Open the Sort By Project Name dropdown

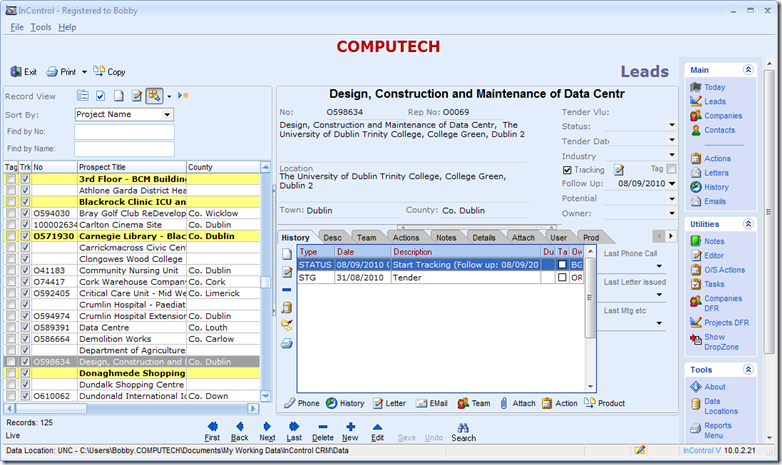click(x=167, y=115)
